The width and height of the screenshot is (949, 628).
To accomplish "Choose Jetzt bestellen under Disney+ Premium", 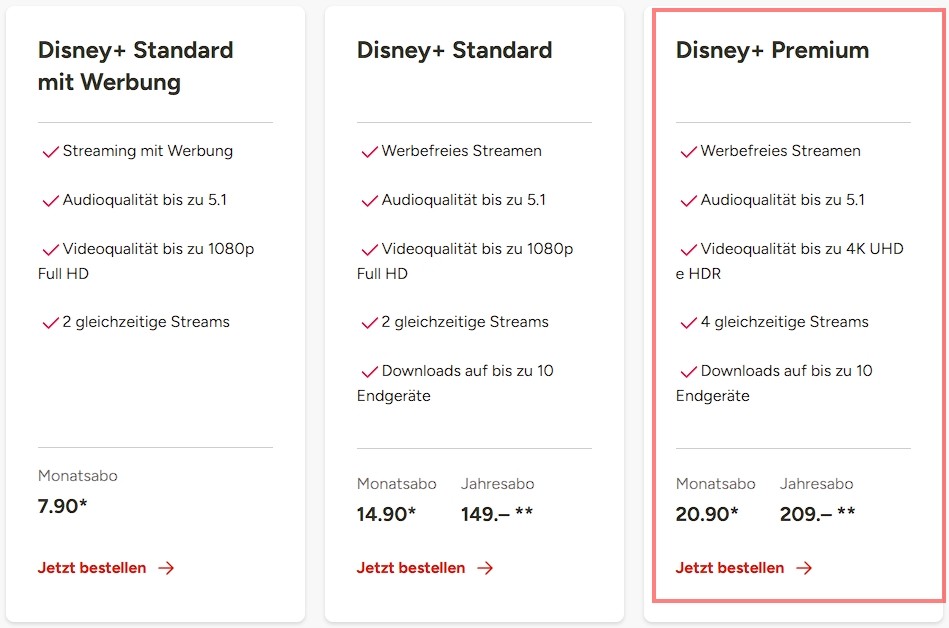I will (730, 568).
